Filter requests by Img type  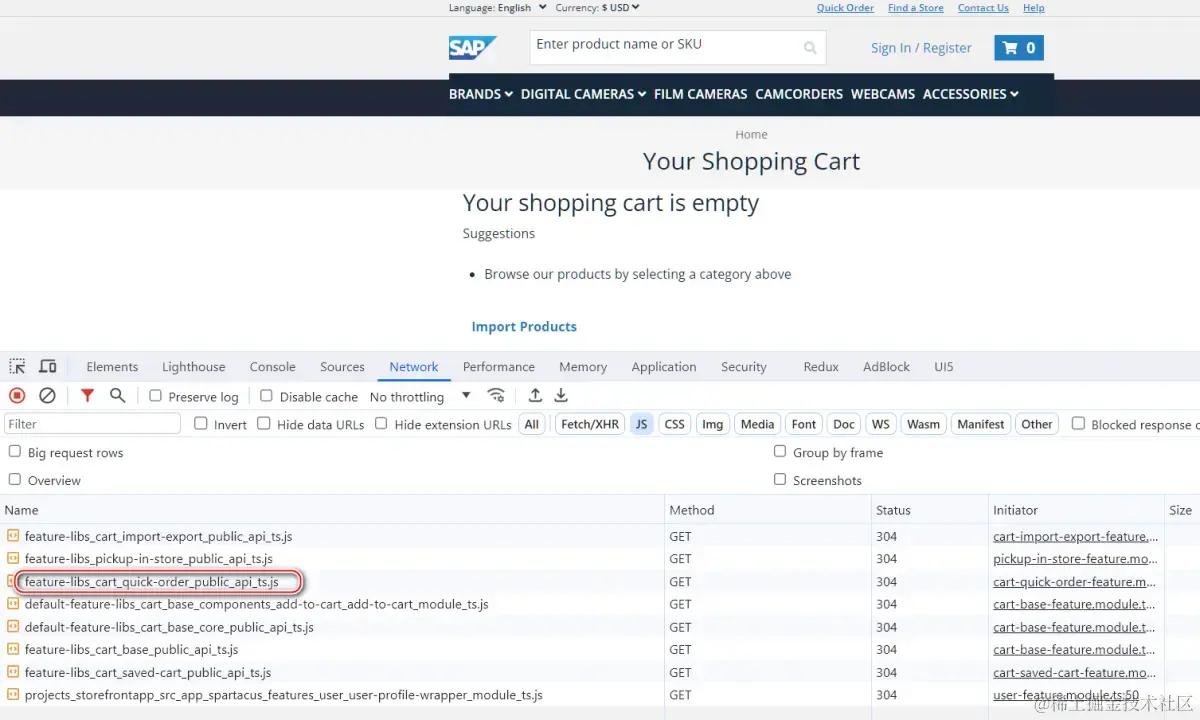point(713,424)
